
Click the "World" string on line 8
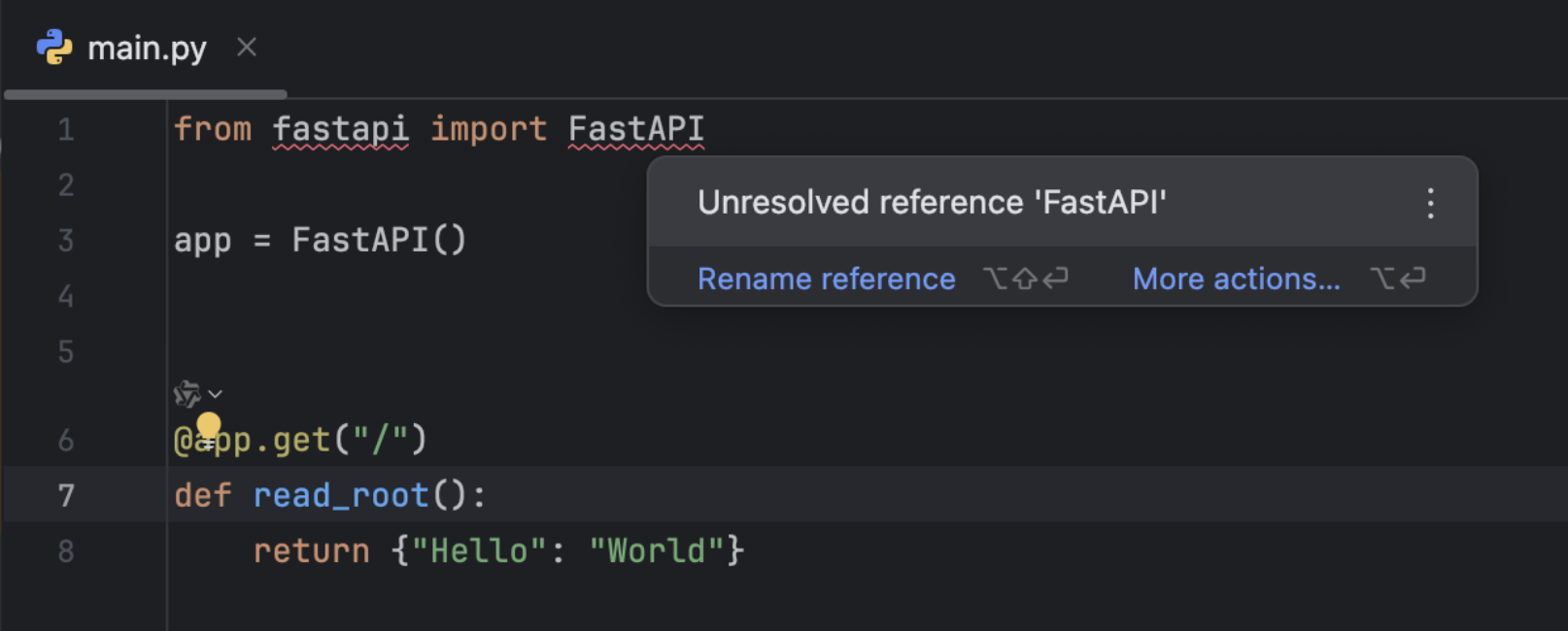point(658,551)
